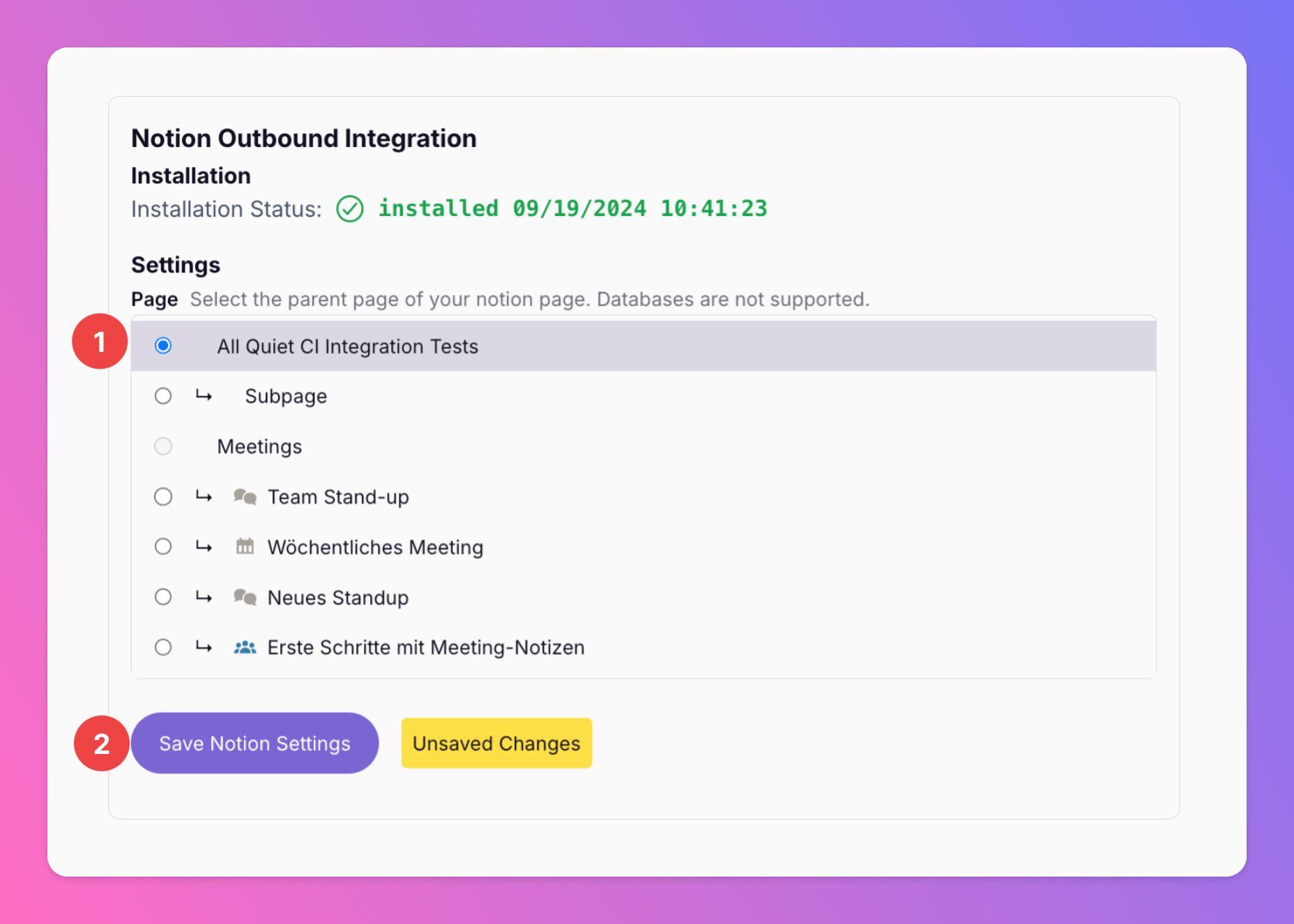Choose the Team Stand-up radio option
The image size is (1294, 924).
(163, 496)
